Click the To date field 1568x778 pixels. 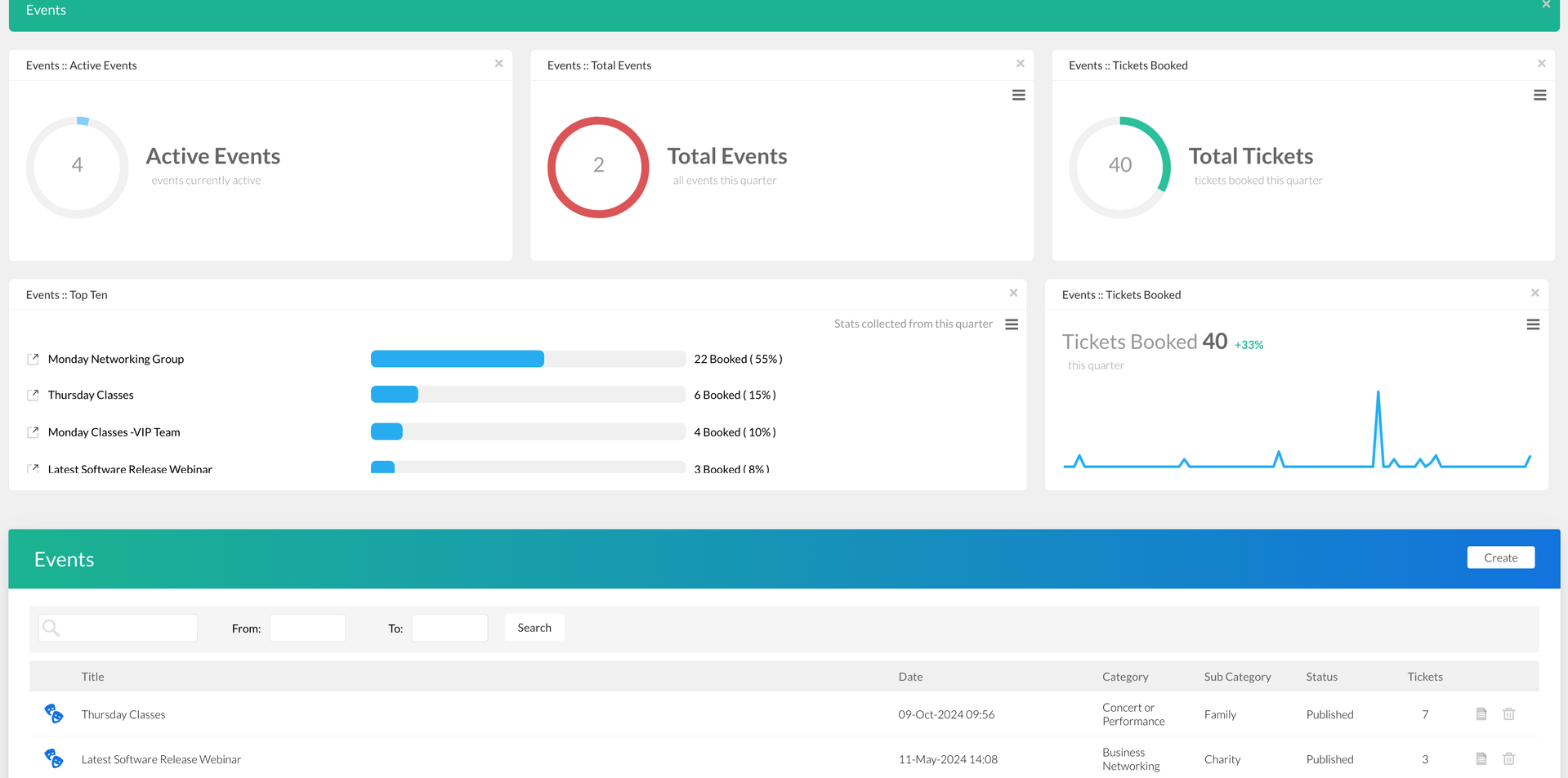[449, 628]
